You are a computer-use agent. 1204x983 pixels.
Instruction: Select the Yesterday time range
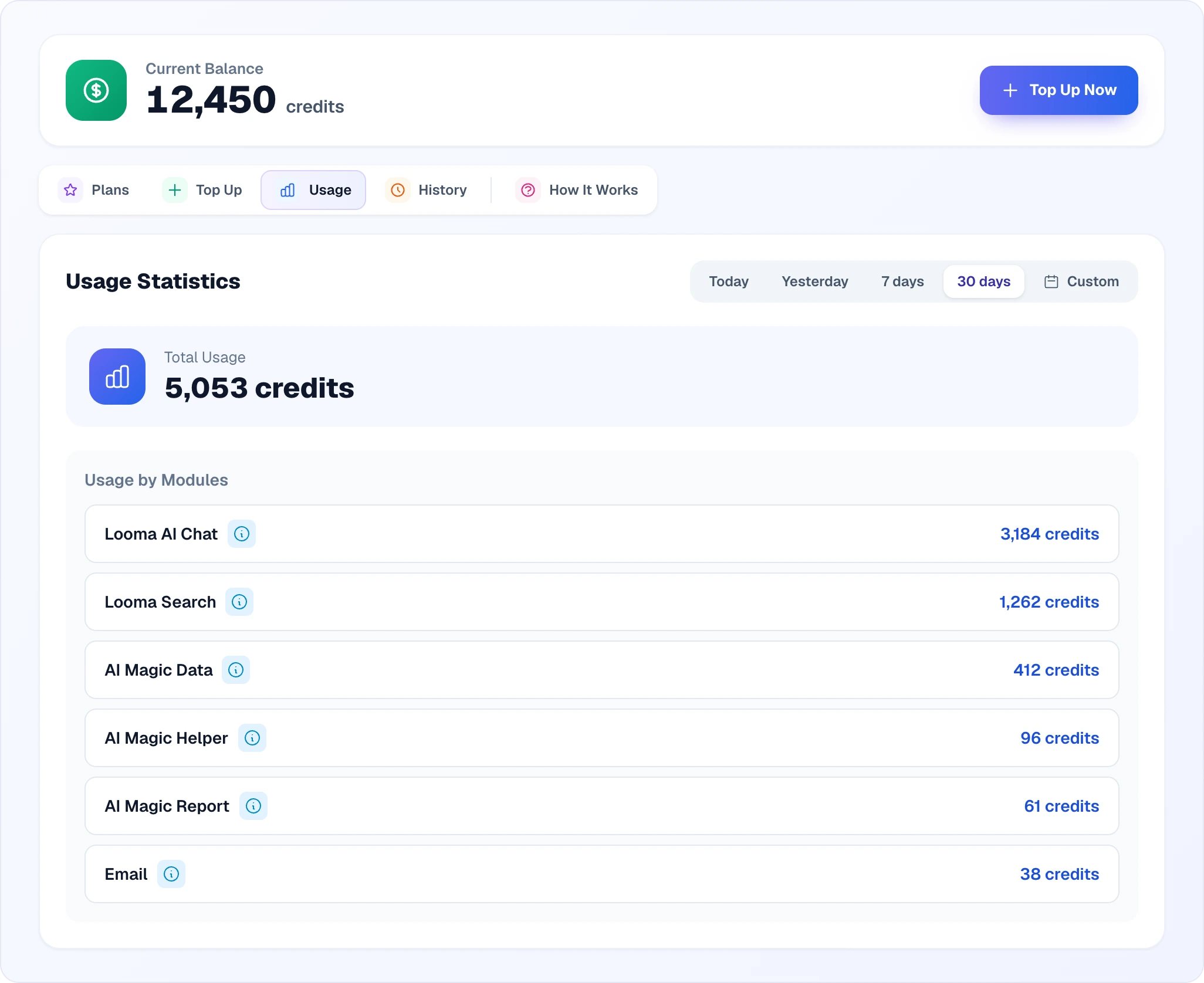(x=815, y=282)
